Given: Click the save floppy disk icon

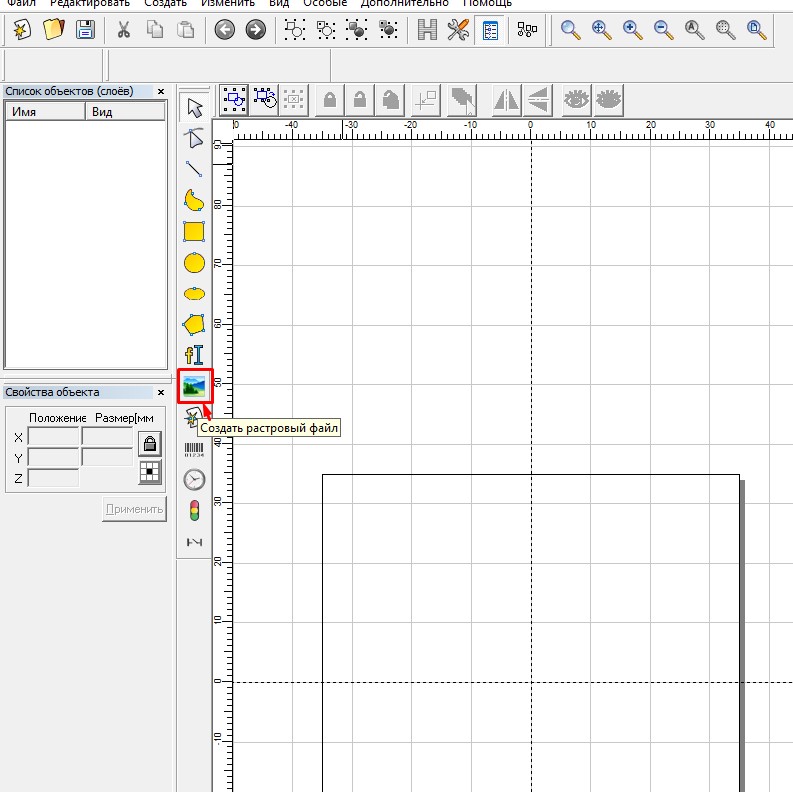Looking at the screenshot, I should click(x=86, y=30).
